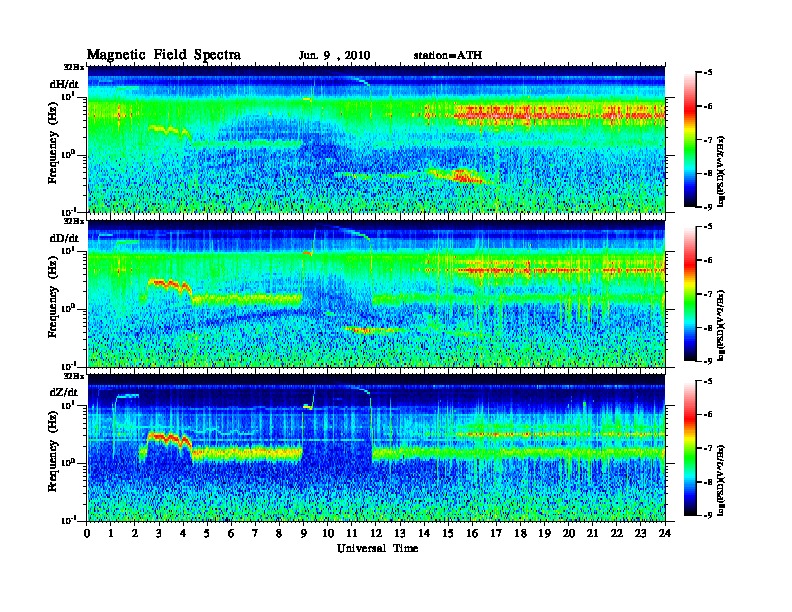This screenshot has height=612, width=792.
Task: Click the "-7" value on dH/dt color scale
Action: pyautogui.click(x=708, y=140)
